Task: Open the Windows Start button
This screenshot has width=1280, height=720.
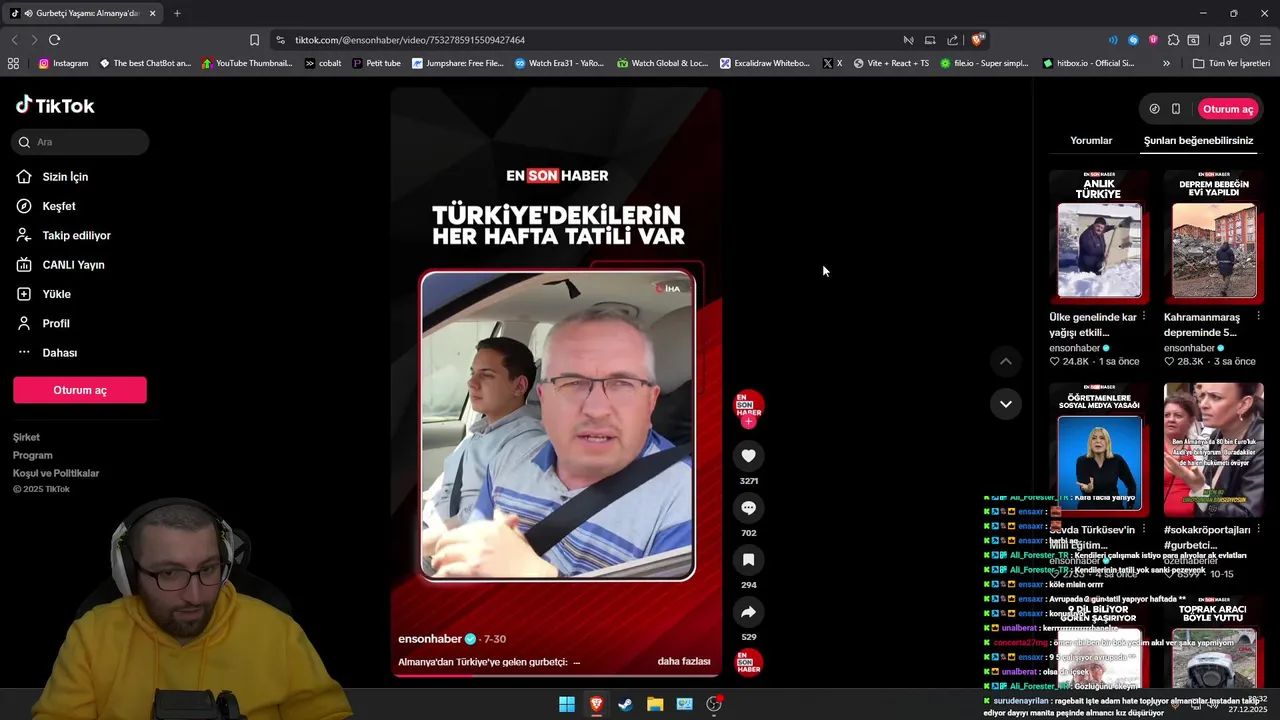Action: (567, 704)
